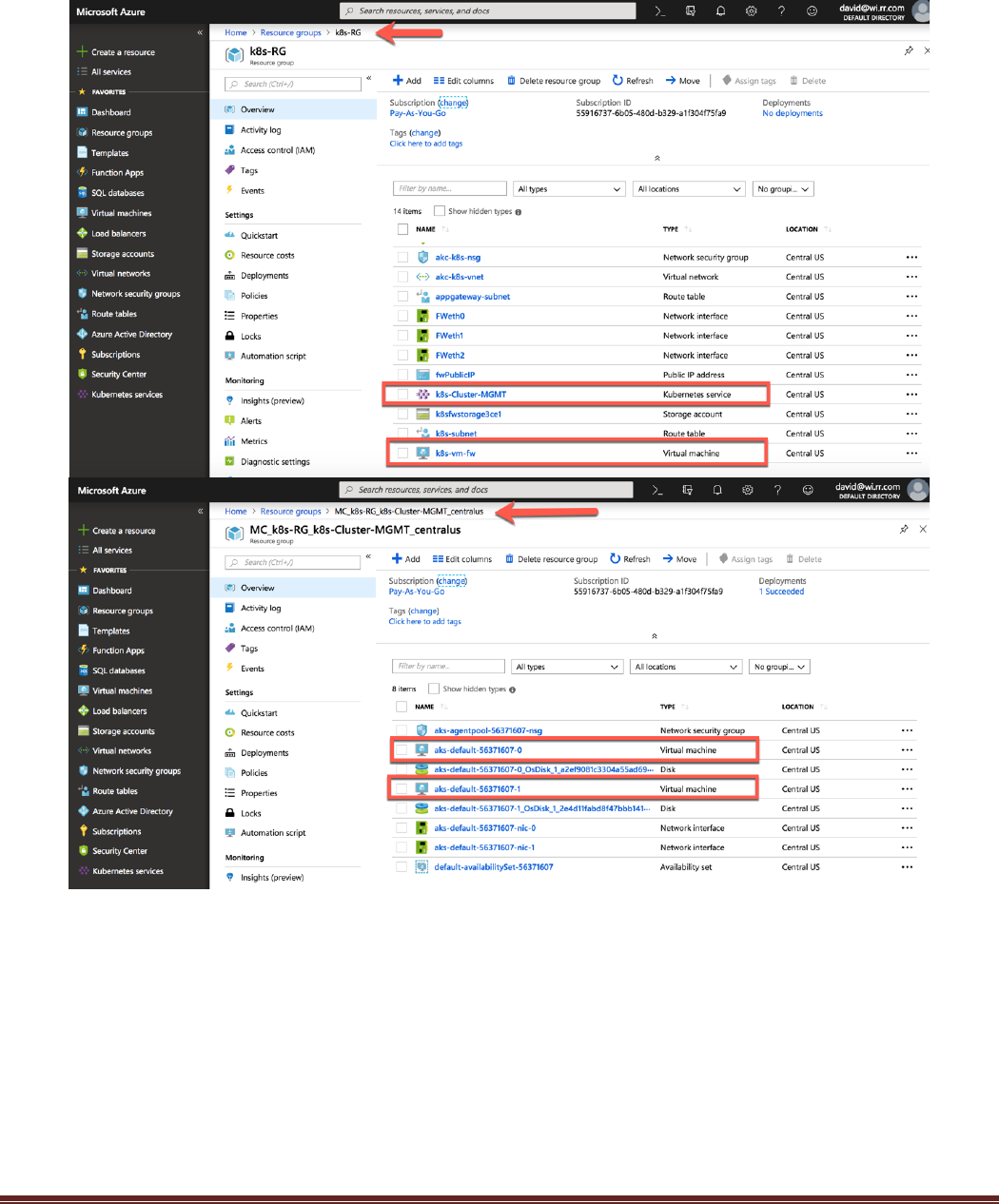The width and height of the screenshot is (999, 1204).
Task: Open Automation script in MC_k8s-RG resource menu
Action: (x=273, y=833)
